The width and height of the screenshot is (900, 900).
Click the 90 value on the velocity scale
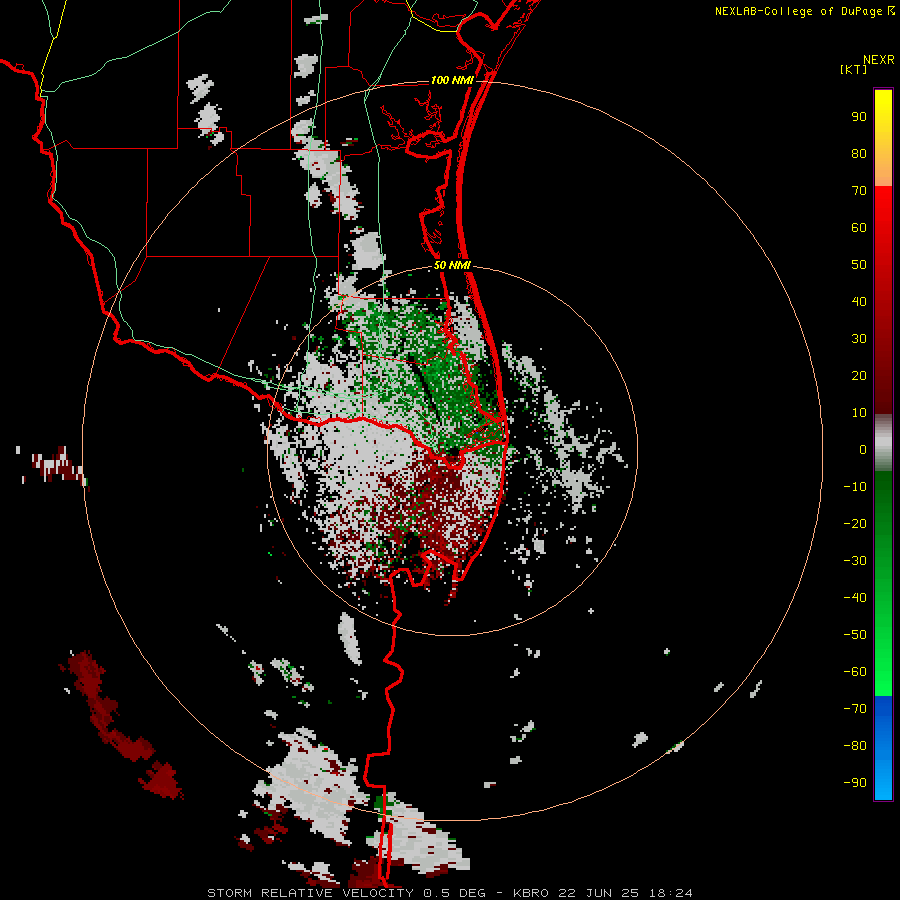(859, 117)
